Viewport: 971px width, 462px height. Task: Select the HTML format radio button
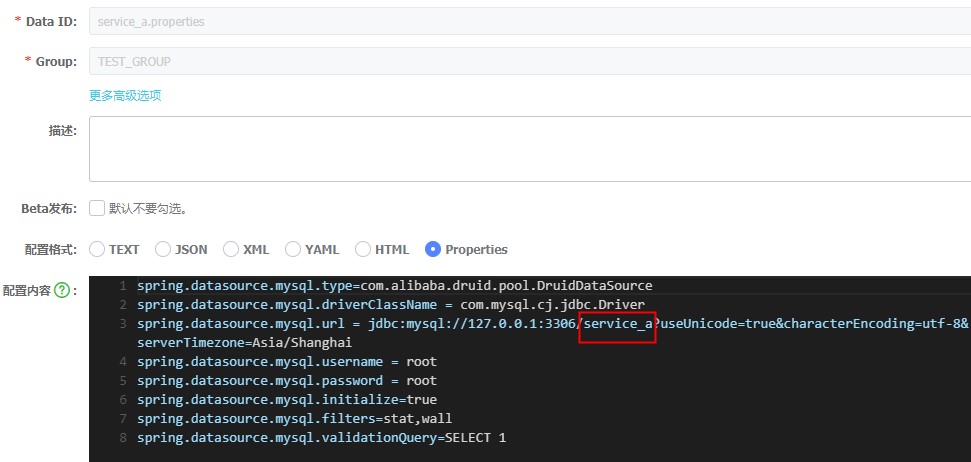coord(363,249)
